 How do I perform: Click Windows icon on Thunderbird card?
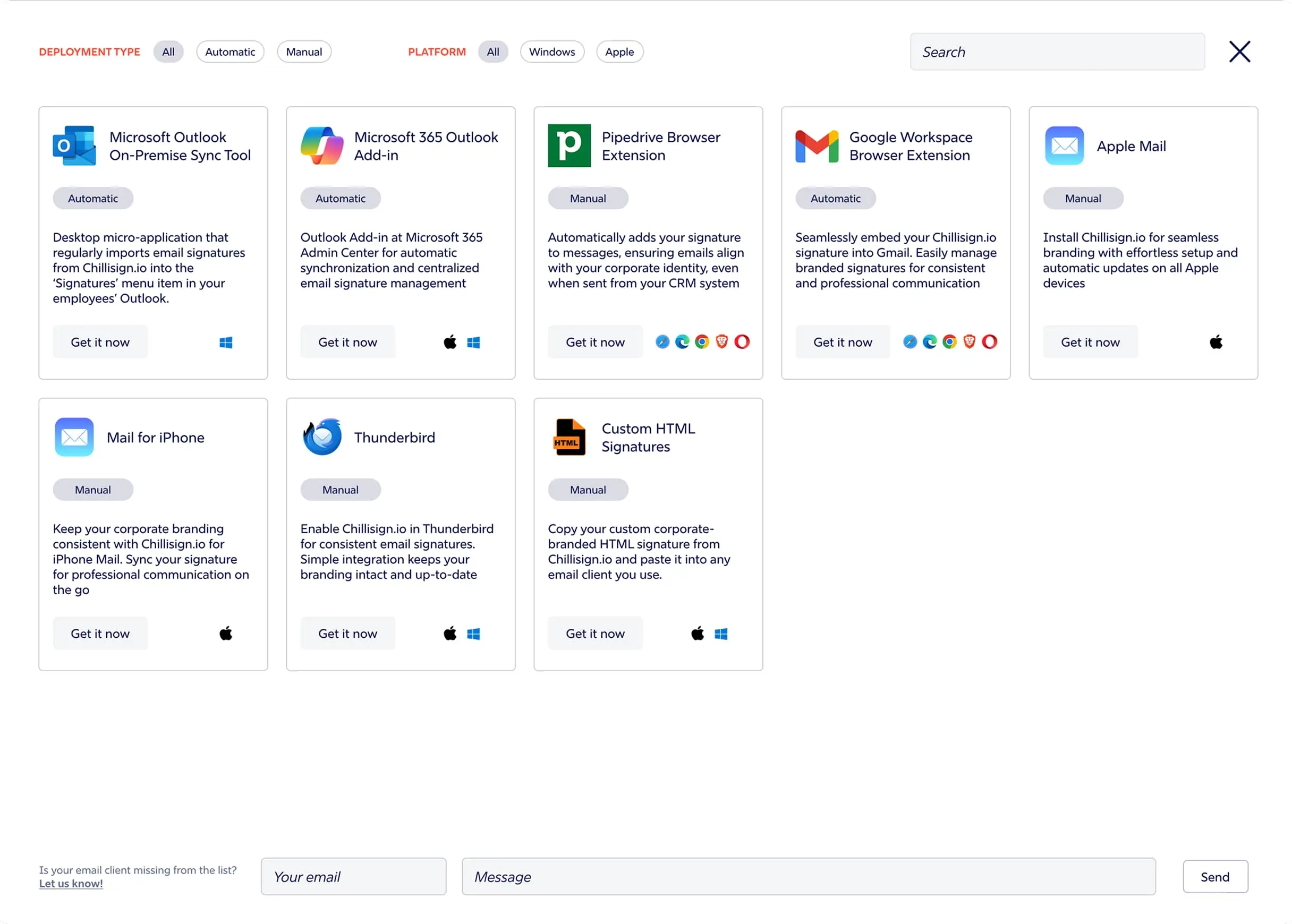[473, 633]
